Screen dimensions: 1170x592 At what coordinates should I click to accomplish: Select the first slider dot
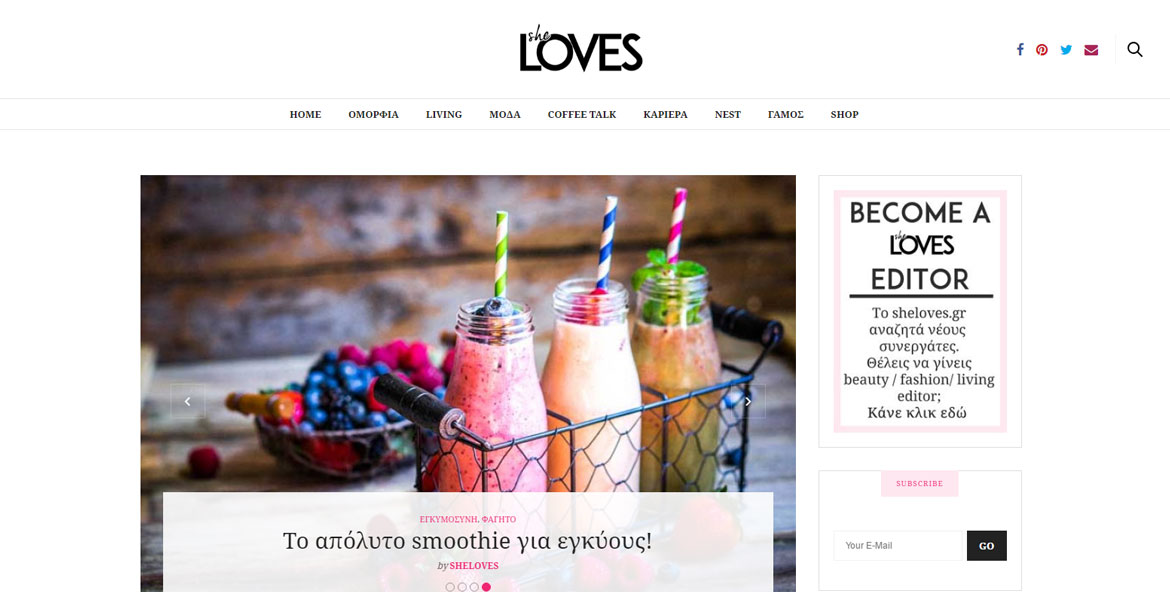pos(450,588)
